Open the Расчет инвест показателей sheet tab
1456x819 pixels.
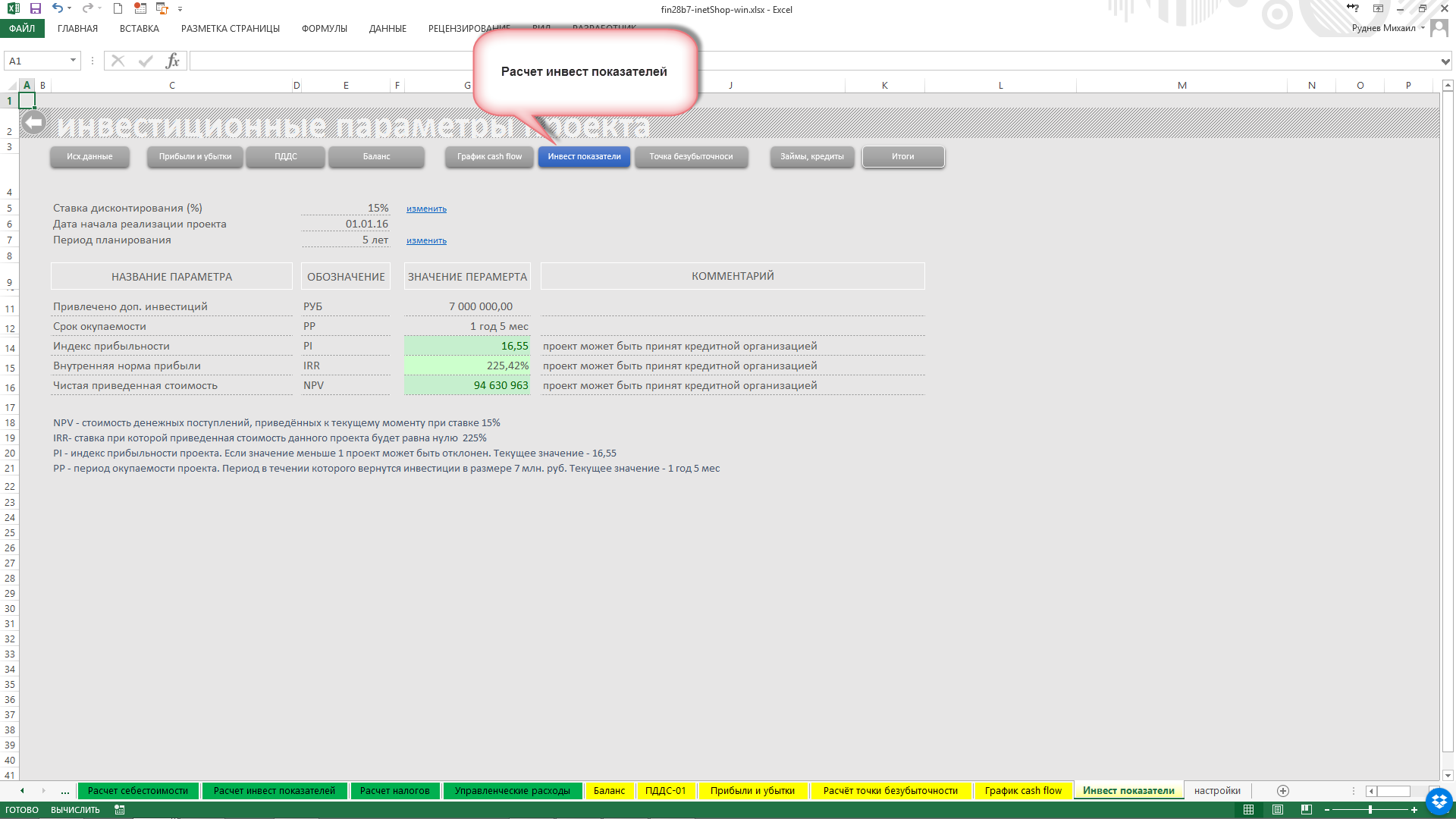274,790
